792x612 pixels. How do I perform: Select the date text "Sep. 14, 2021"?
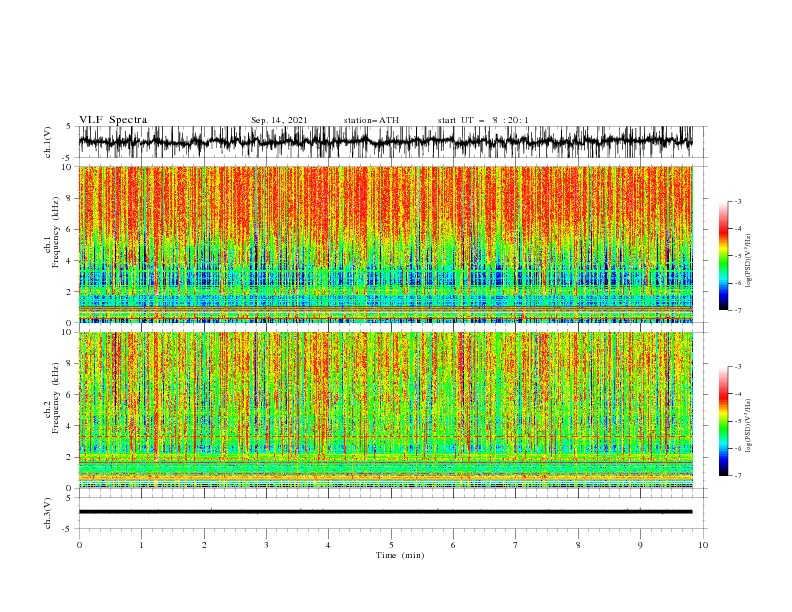click(x=279, y=120)
